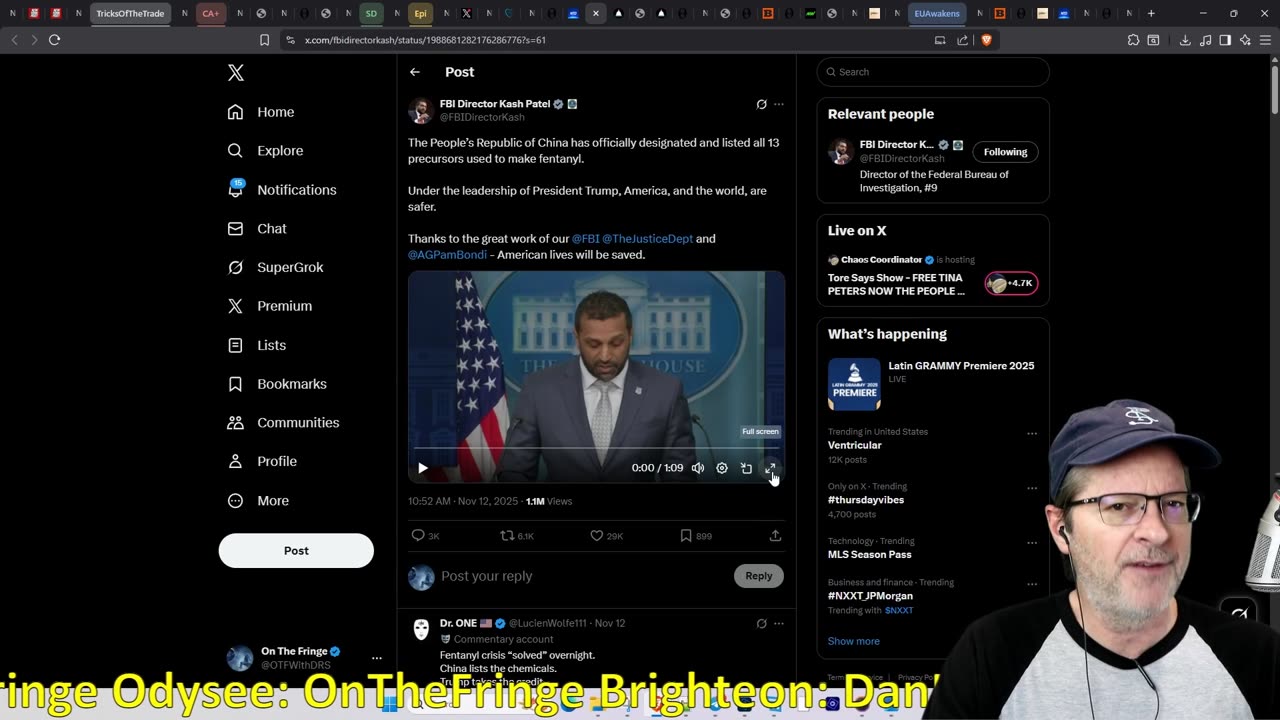This screenshot has width=1280, height=720.
Task: Open browser extensions puzzle icon
Action: (1133, 40)
